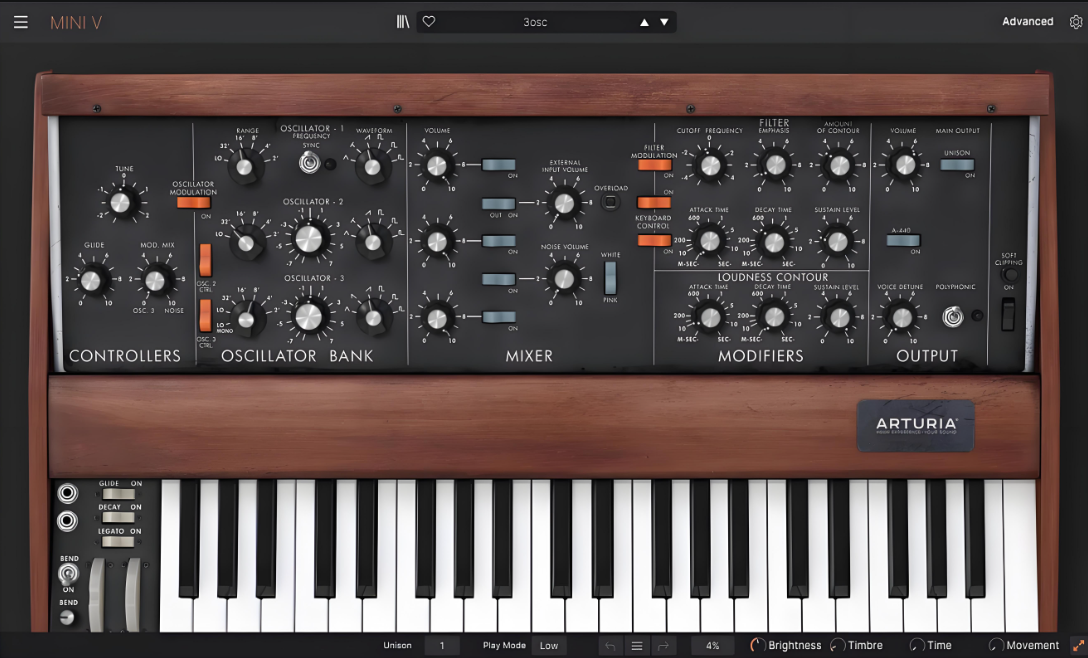
Task: Open the settings gear icon
Action: pos(1076,22)
